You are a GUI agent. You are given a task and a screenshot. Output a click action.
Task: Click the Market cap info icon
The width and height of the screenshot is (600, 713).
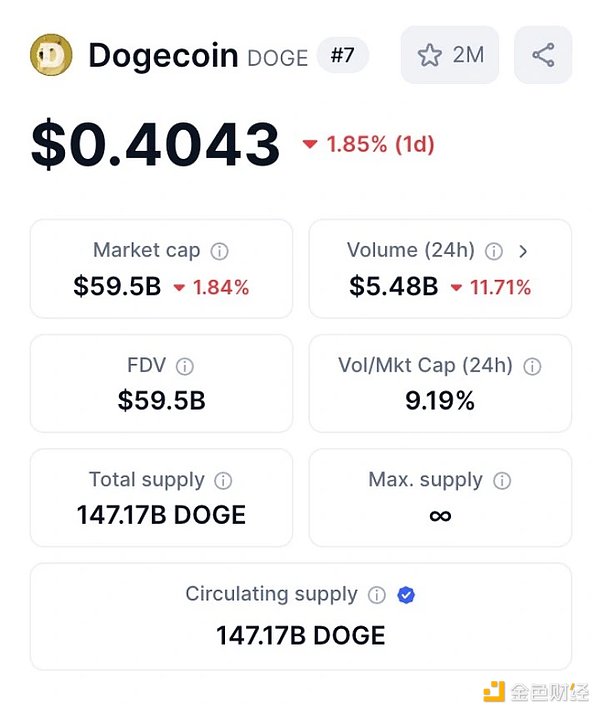[x=220, y=251]
